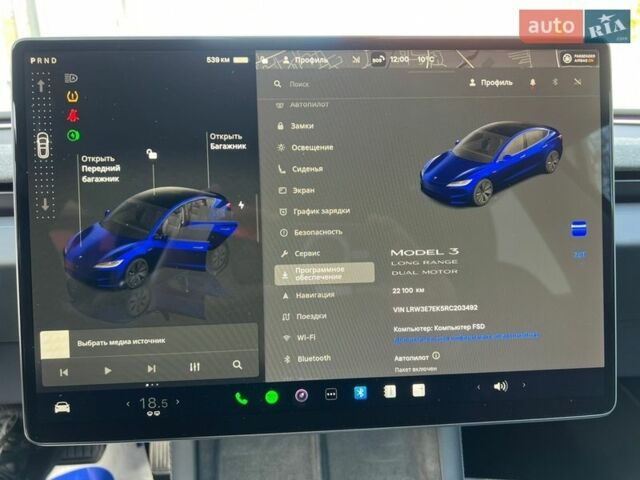640x480 pixels.
Task: Select the blue paint color swatch
Action: point(578,229)
